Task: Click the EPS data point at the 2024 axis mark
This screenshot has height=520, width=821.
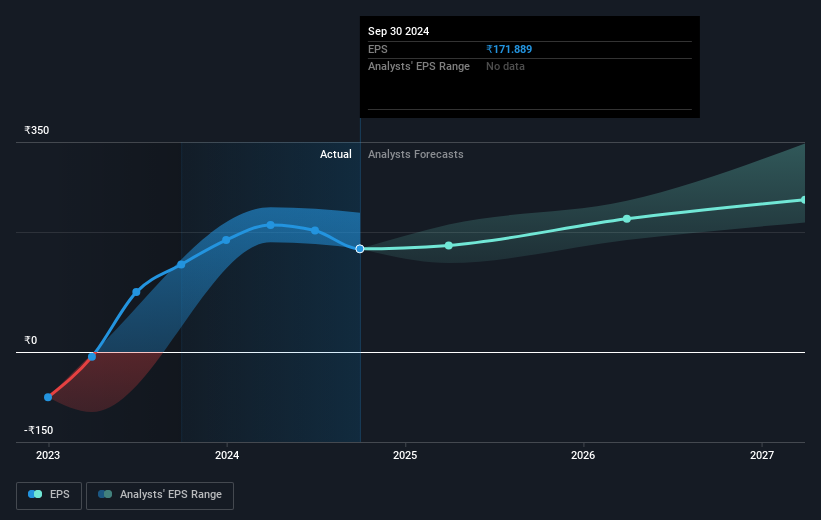Action: [226, 240]
